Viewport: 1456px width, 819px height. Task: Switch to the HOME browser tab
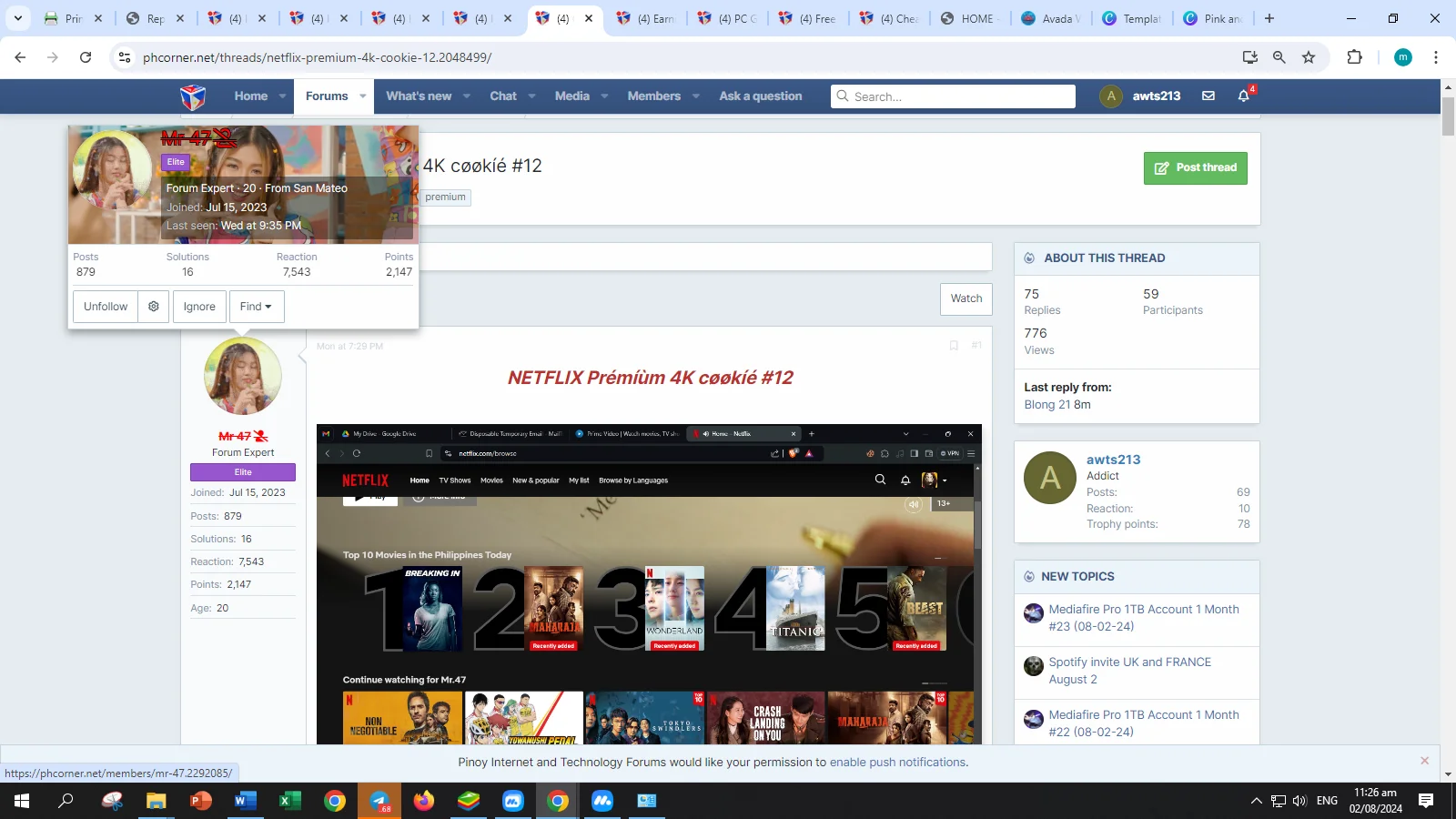[x=970, y=18]
